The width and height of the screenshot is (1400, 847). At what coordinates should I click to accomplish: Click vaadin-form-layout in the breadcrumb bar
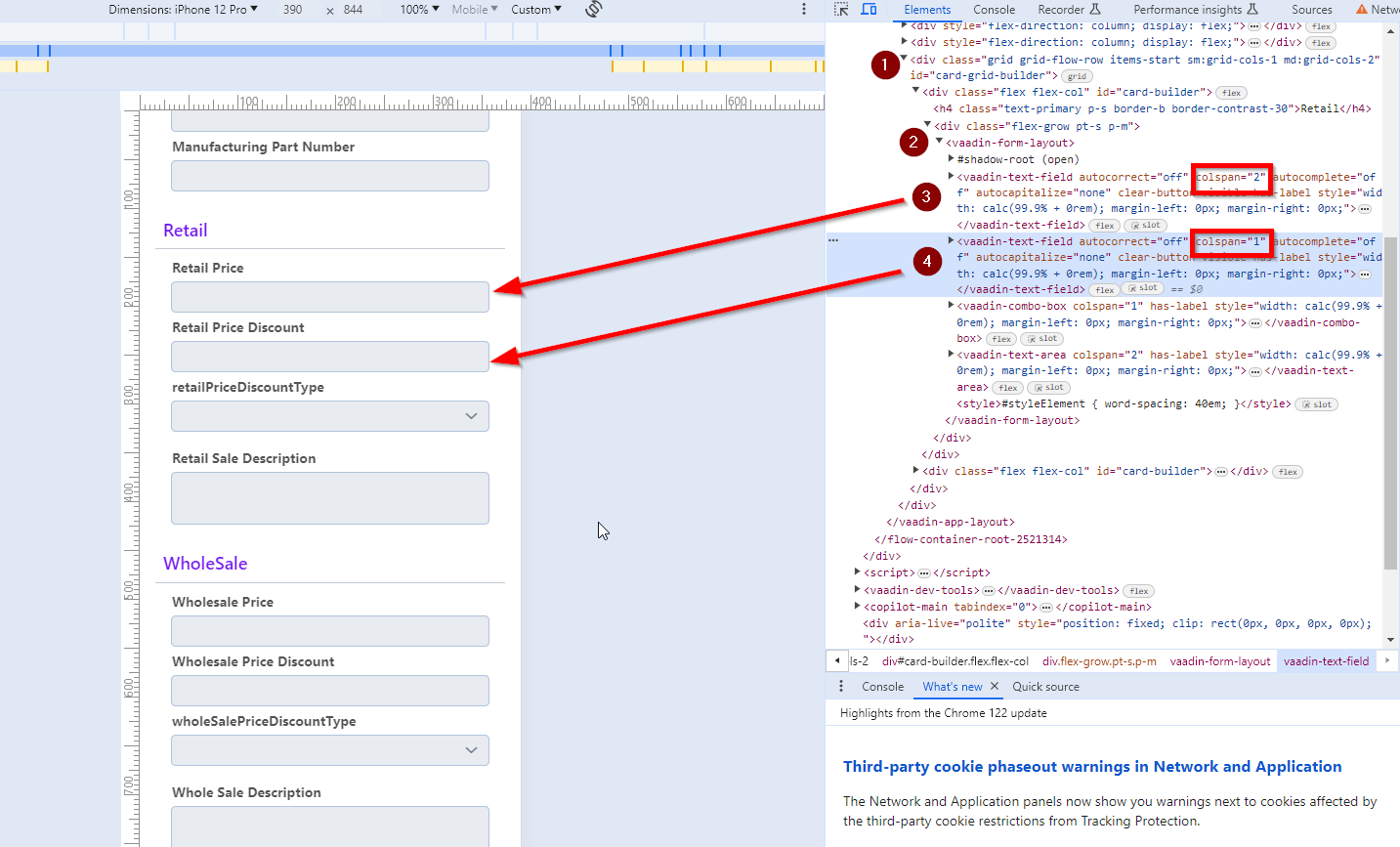point(1220,661)
